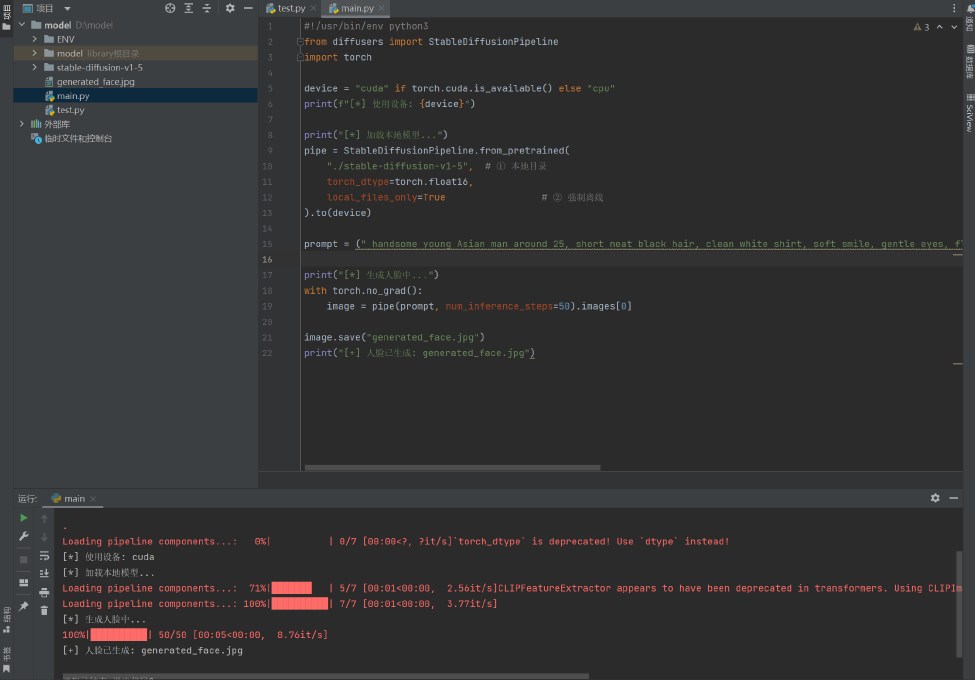This screenshot has width=975, height=680.
Task: Fold the import block at line 2
Action: point(300,42)
